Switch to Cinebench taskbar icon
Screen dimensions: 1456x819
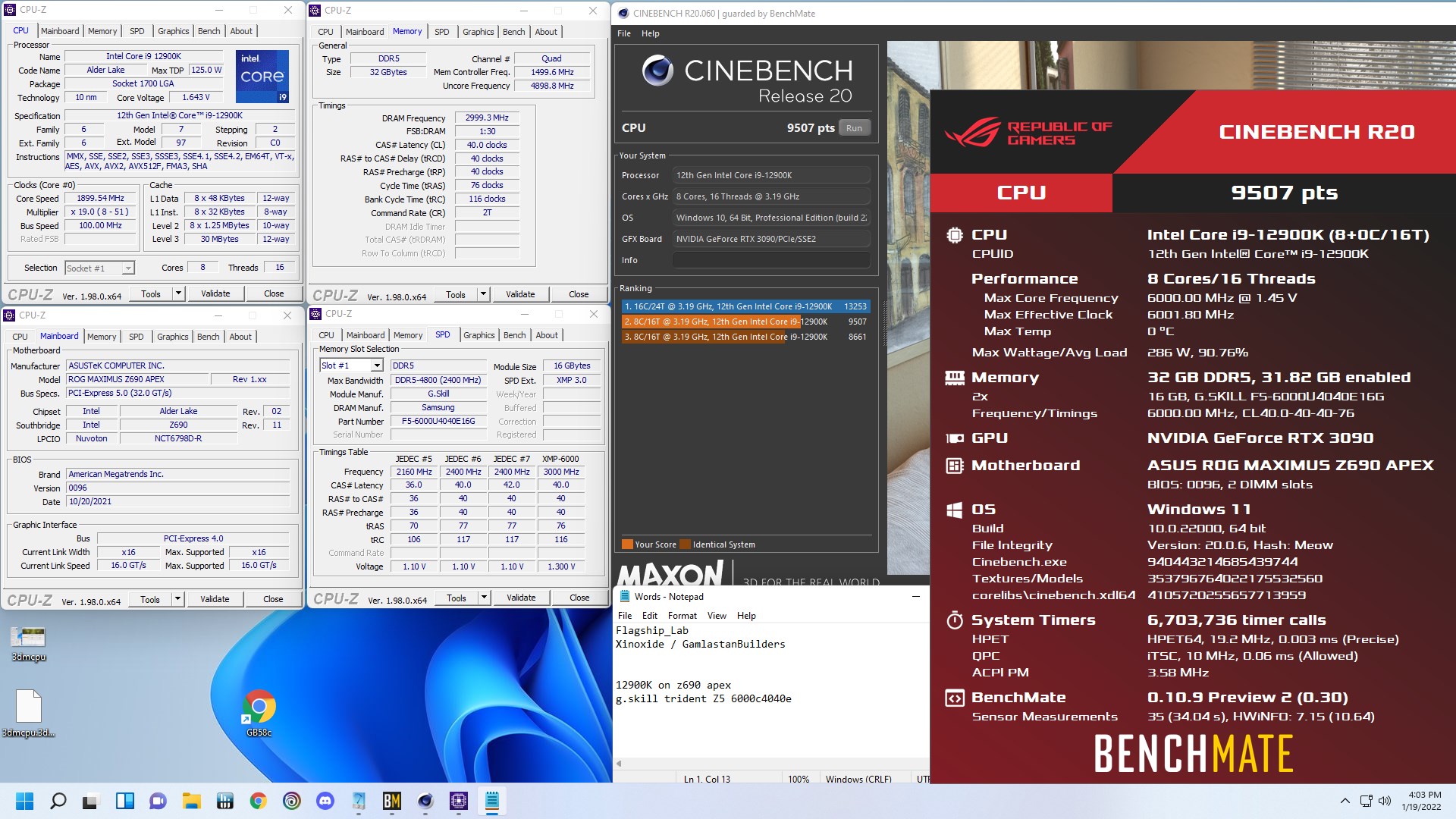pos(425,801)
